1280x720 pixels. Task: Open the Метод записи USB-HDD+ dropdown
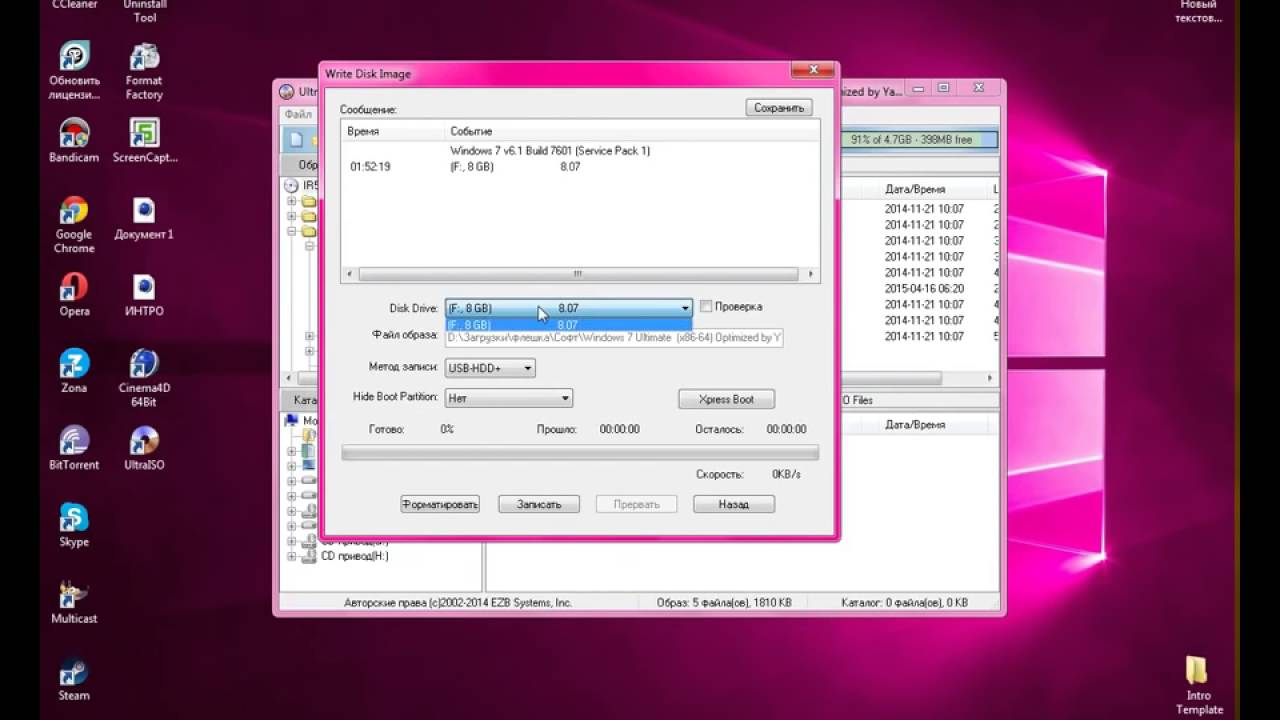pos(490,368)
